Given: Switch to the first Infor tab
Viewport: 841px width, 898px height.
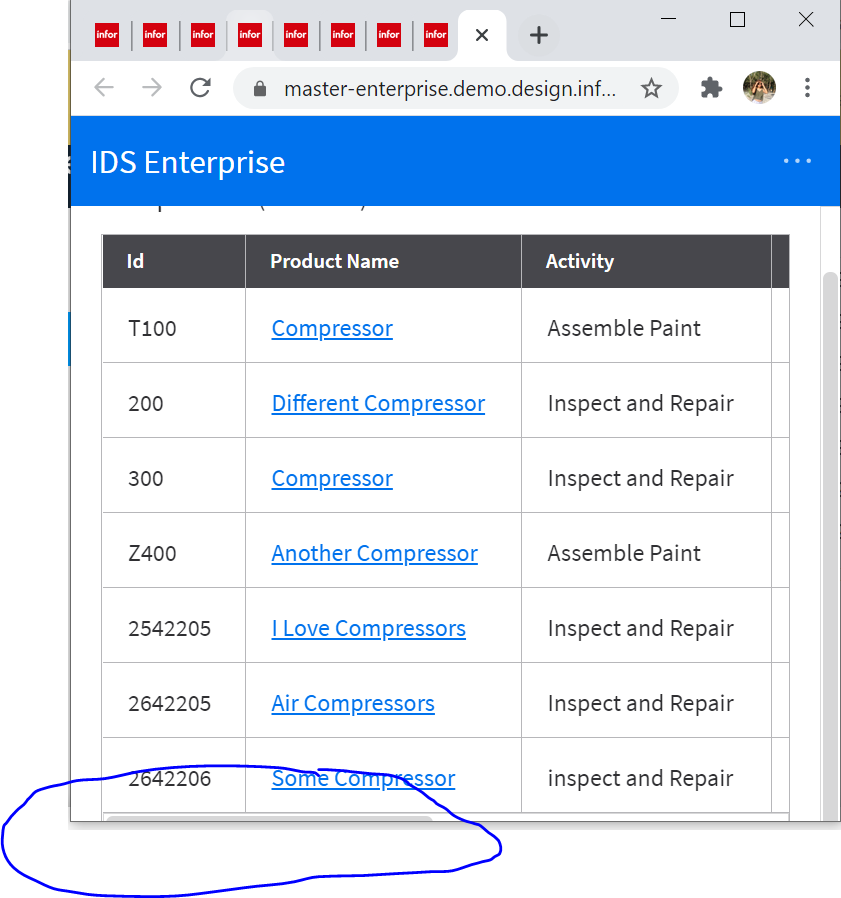Looking at the screenshot, I should 107,35.
